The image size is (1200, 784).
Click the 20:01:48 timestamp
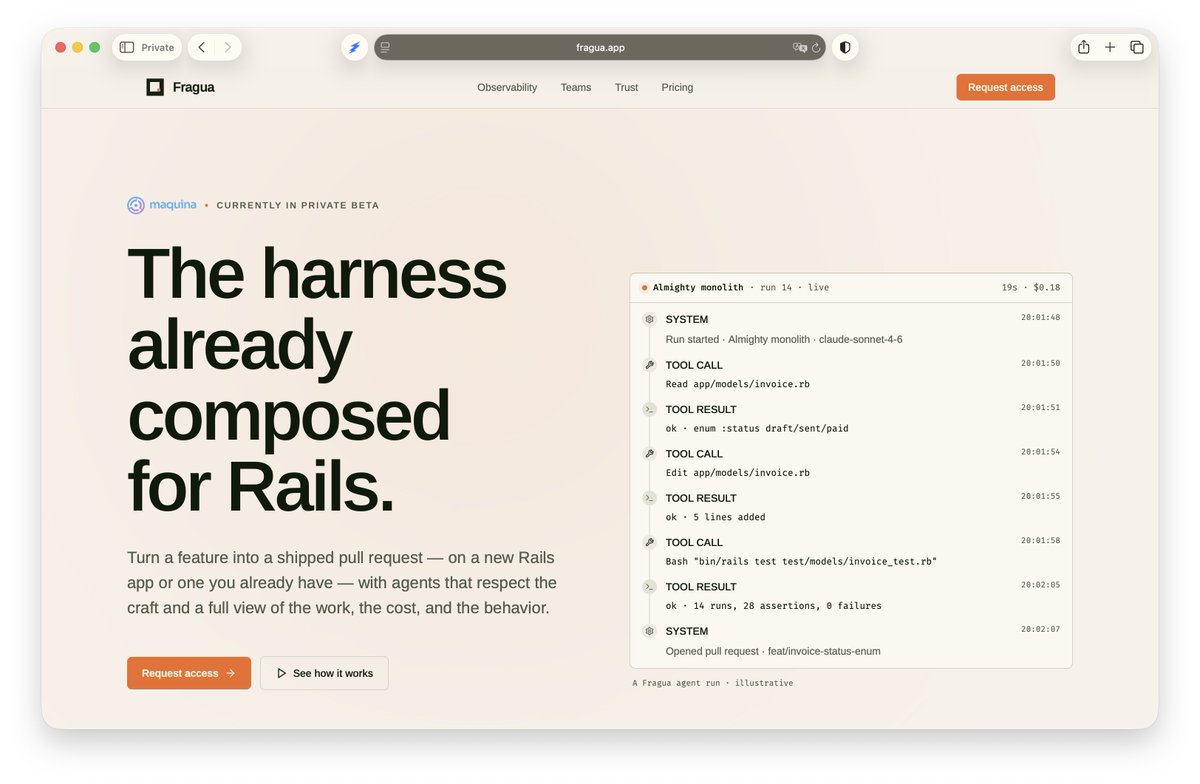(x=1040, y=318)
